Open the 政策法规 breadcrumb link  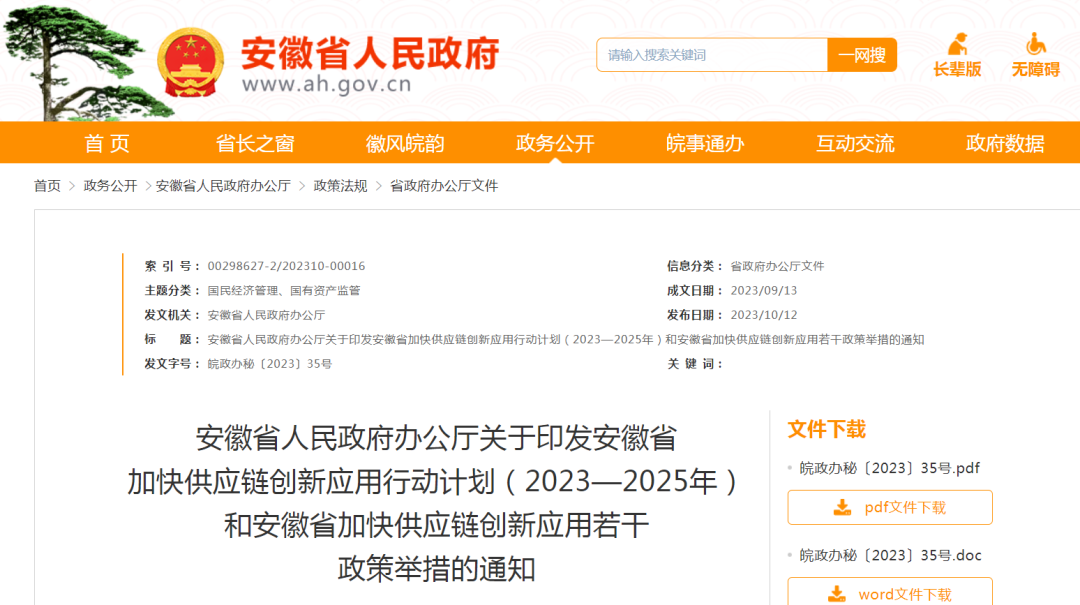(340, 186)
